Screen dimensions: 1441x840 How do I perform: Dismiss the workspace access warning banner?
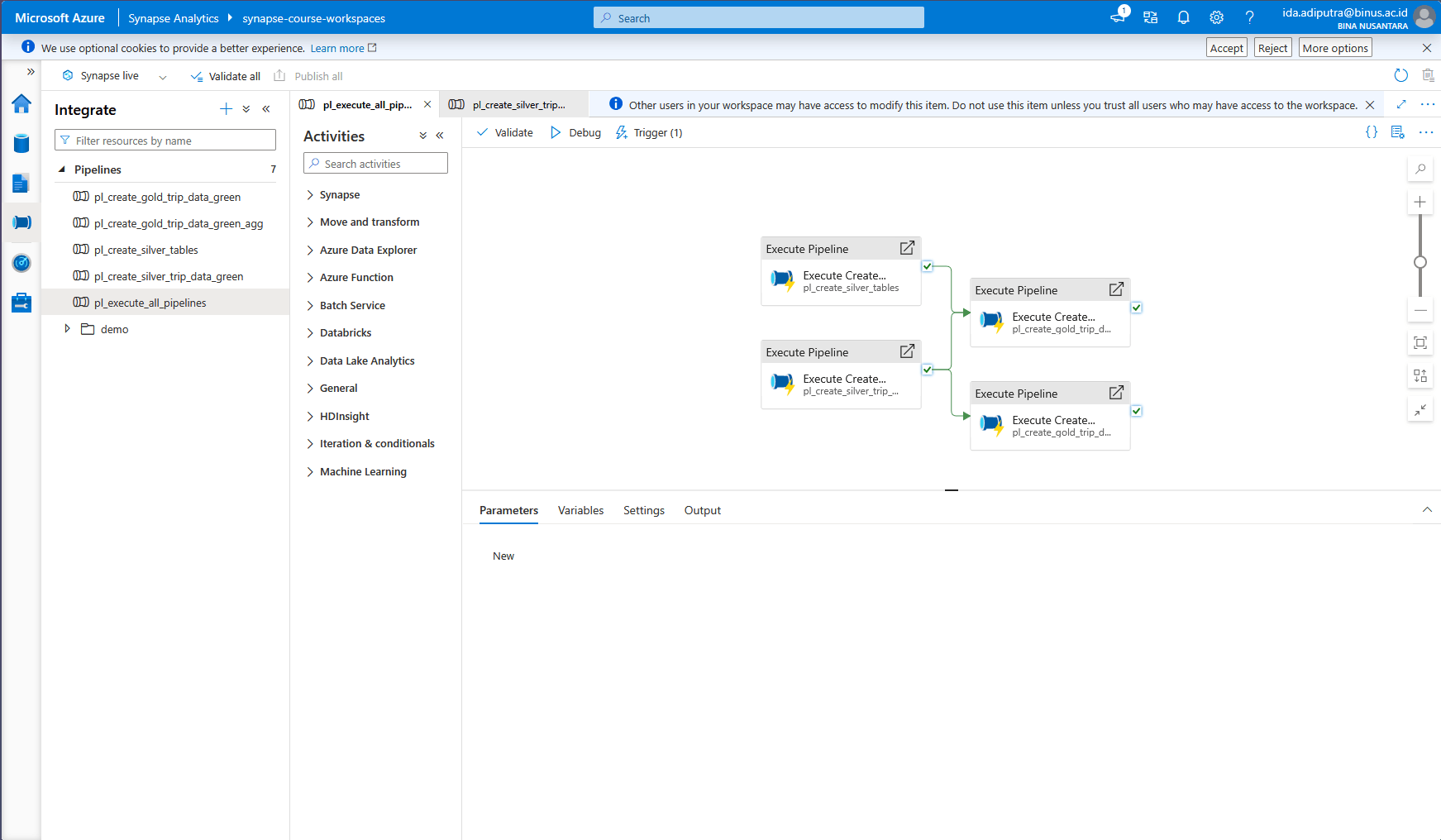point(1370,105)
